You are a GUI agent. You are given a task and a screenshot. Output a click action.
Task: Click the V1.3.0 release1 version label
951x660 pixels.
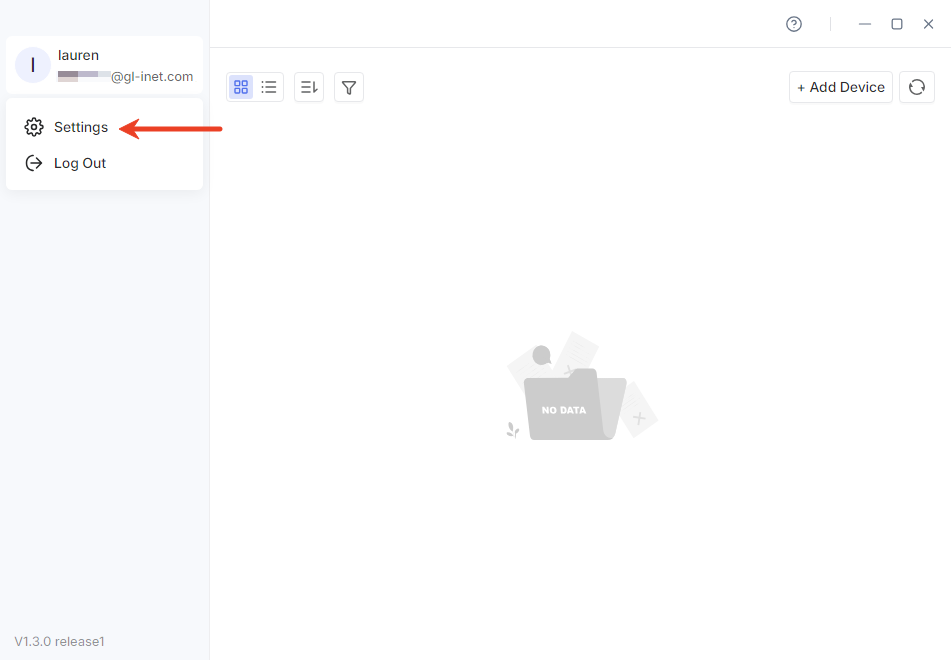(59, 641)
